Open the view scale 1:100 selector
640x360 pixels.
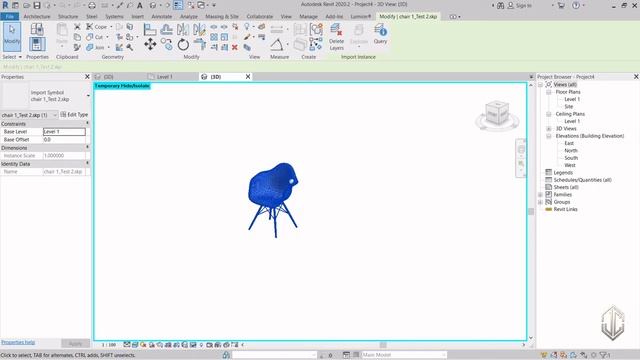(109, 345)
